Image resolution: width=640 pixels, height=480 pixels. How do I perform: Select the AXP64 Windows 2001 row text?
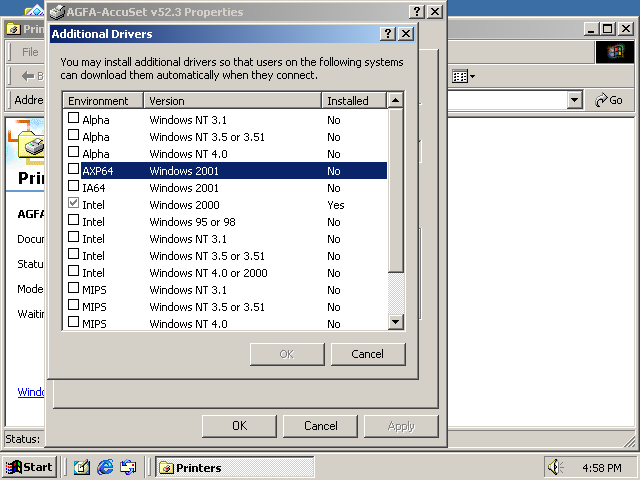tap(234, 171)
